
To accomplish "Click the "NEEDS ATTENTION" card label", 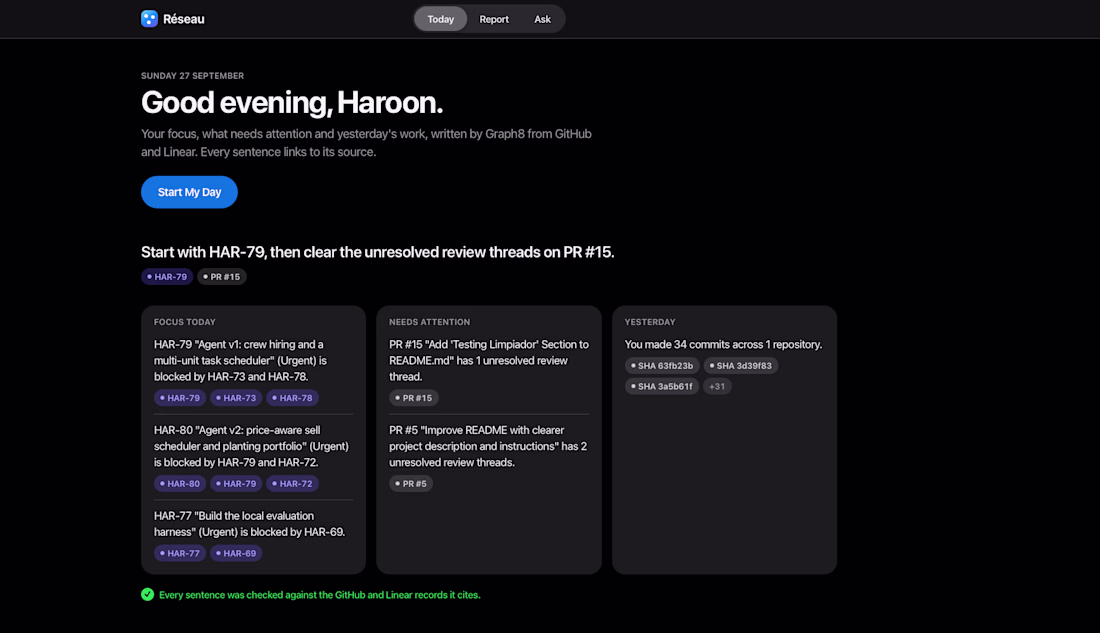I will coord(429,322).
